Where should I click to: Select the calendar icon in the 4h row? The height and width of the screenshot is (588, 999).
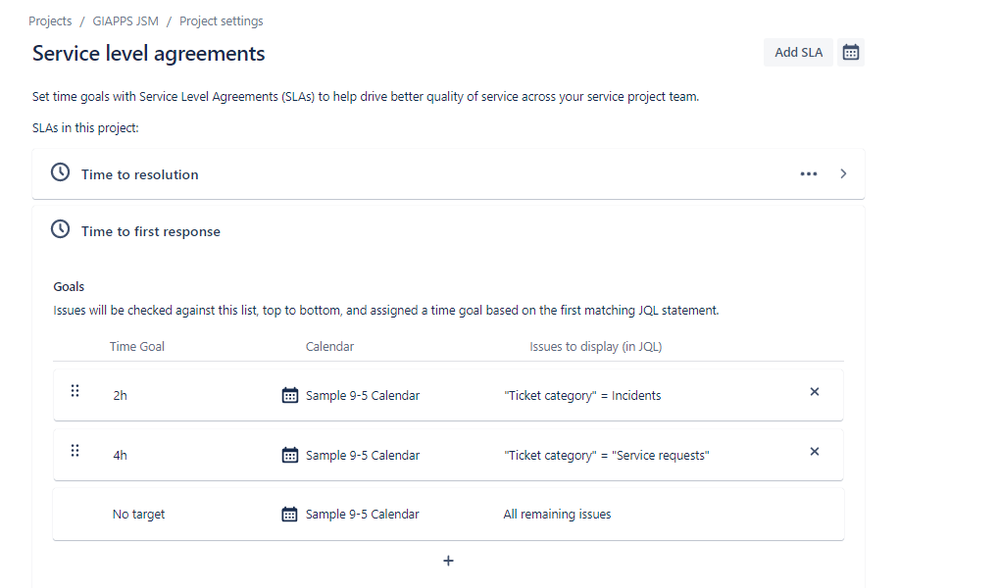(290, 455)
